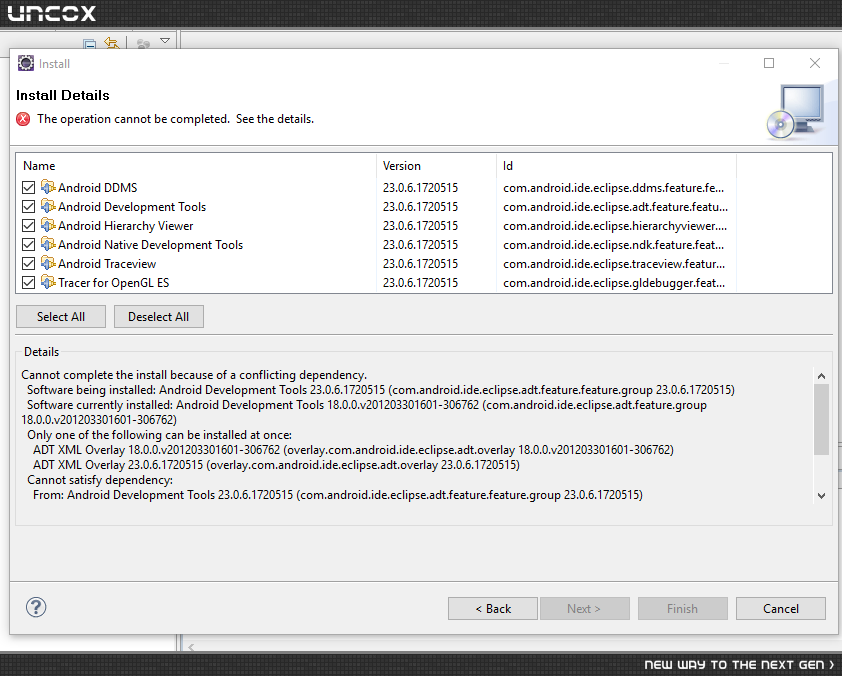Uncheck the Android DDMS checkbox

(28, 187)
